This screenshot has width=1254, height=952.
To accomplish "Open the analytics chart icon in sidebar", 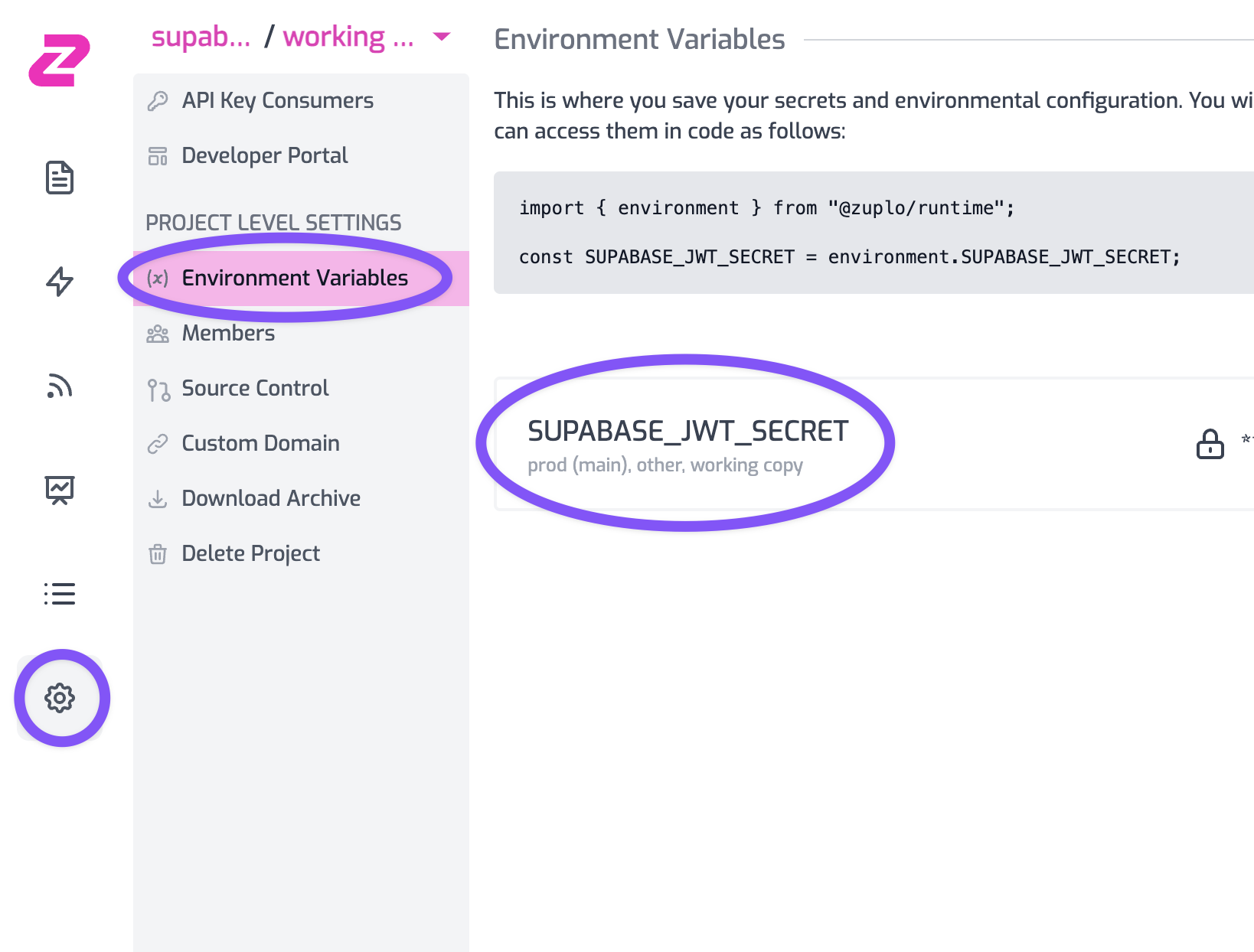I will point(59,490).
